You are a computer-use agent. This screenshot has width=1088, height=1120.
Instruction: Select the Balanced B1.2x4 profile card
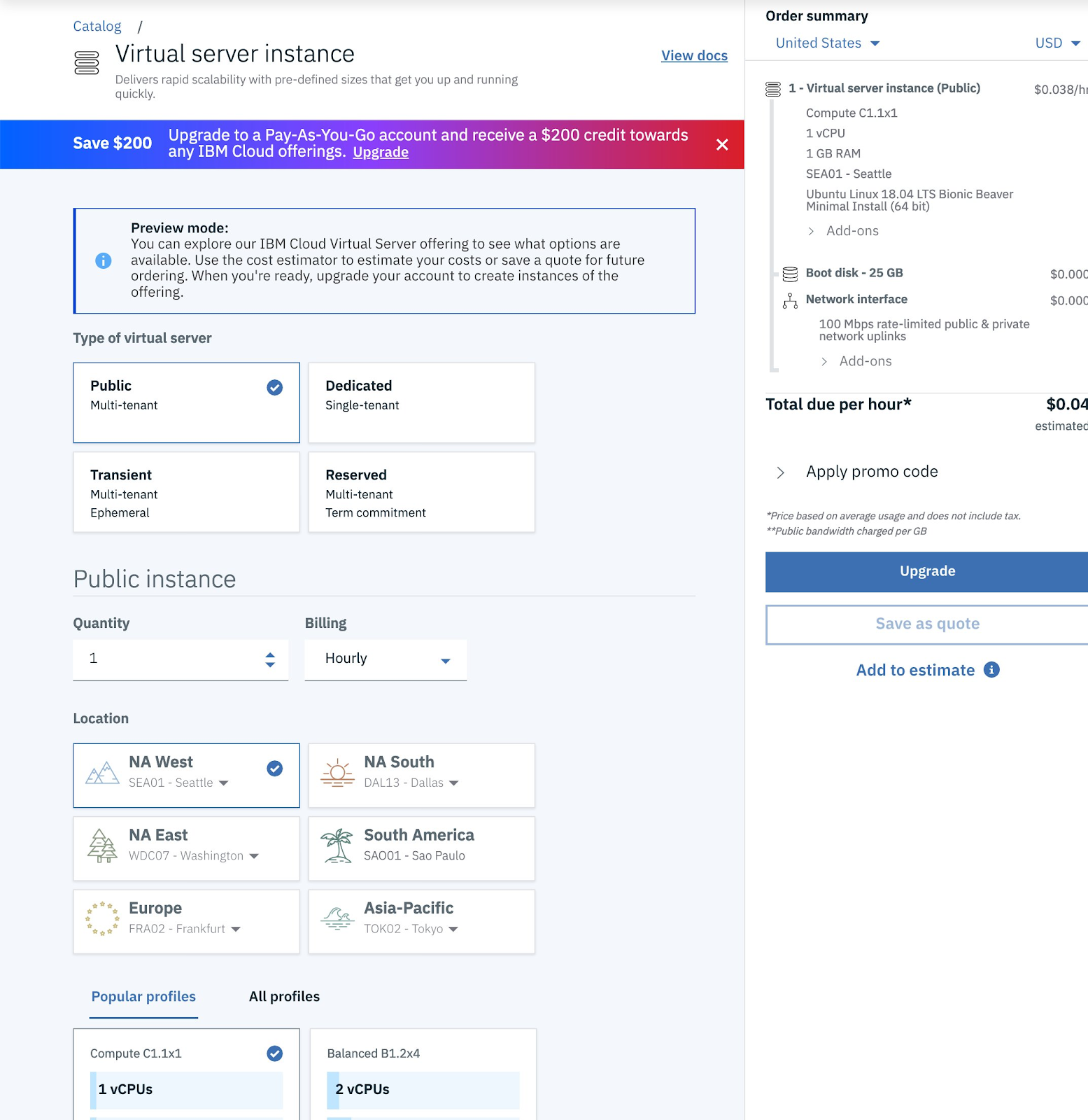(x=423, y=1074)
